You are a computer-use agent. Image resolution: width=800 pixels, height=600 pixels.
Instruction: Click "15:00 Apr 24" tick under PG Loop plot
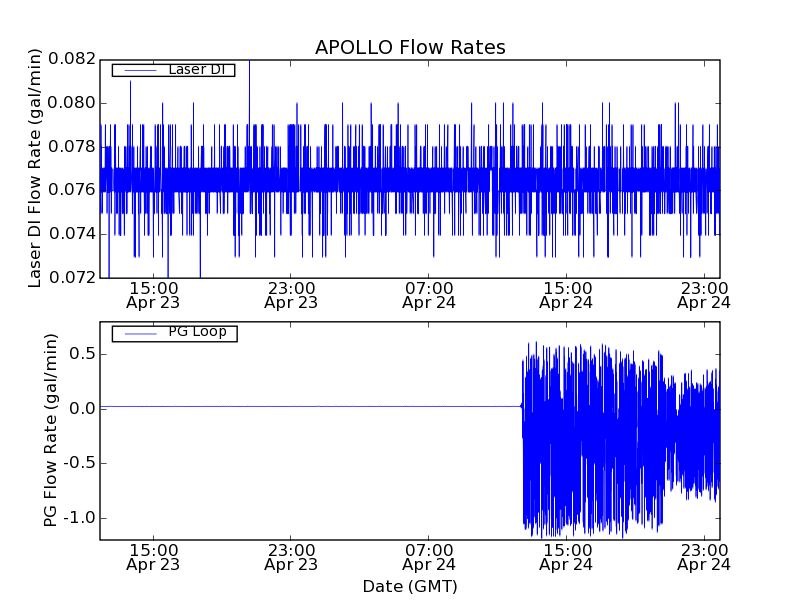(566, 557)
